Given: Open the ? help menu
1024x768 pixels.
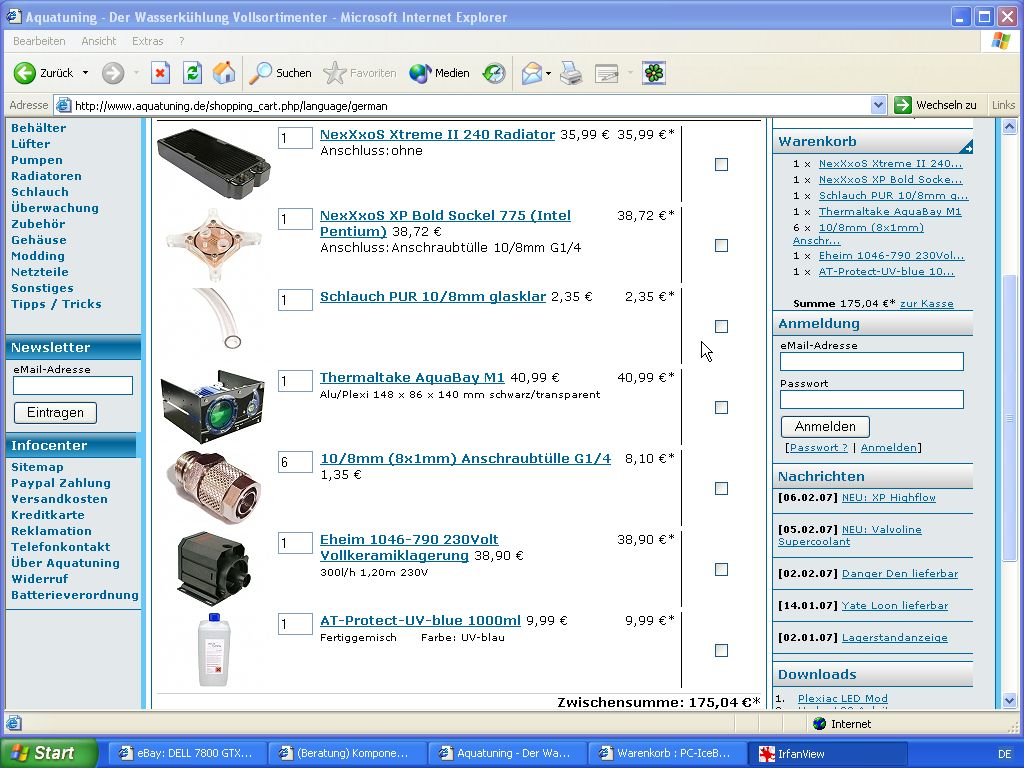Looking at the screenshot, I should (x=182, y=41).
